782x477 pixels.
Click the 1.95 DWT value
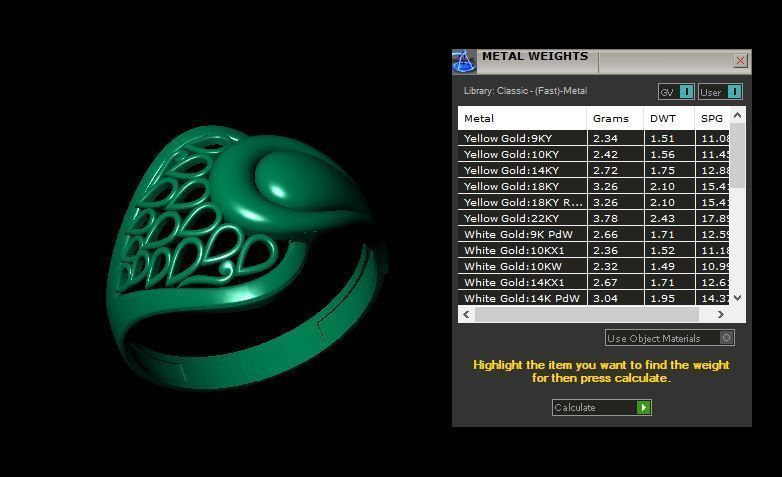tap(662, 298)
